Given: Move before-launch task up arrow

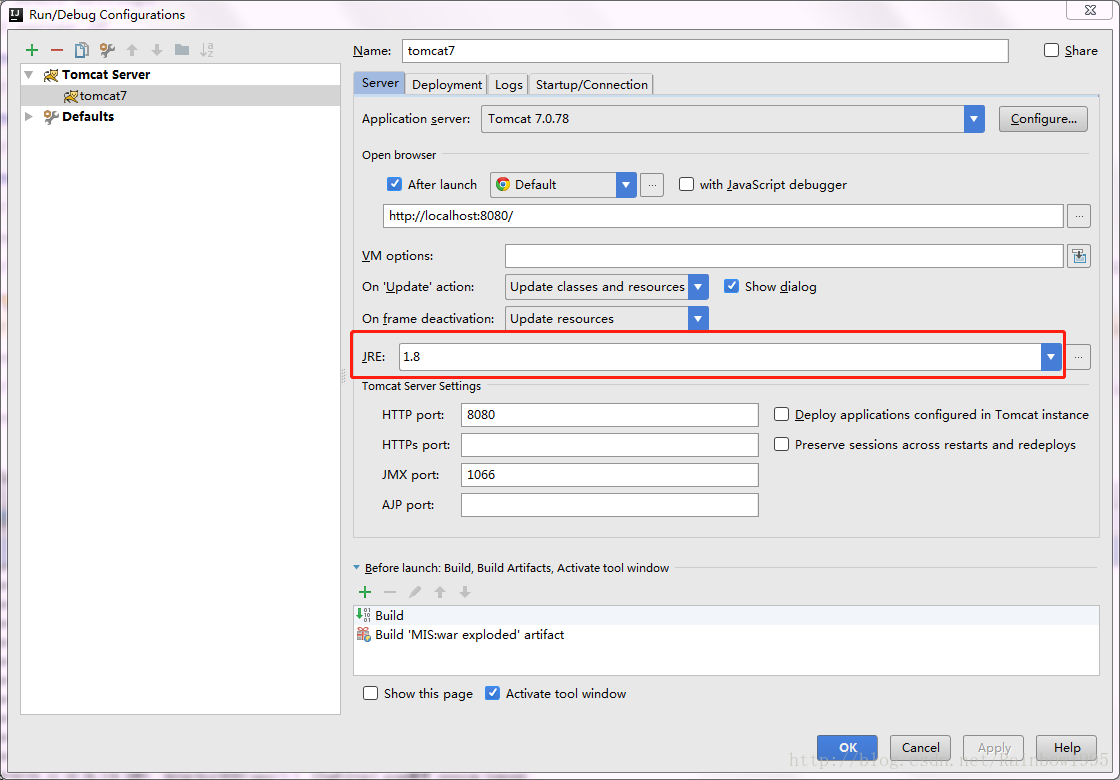Looking at the screenshot, I should click(440, 592).
